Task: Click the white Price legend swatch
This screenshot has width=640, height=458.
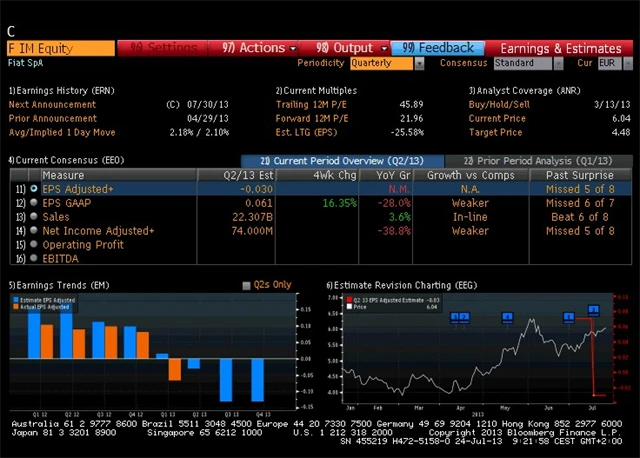Action: point(349,307)
